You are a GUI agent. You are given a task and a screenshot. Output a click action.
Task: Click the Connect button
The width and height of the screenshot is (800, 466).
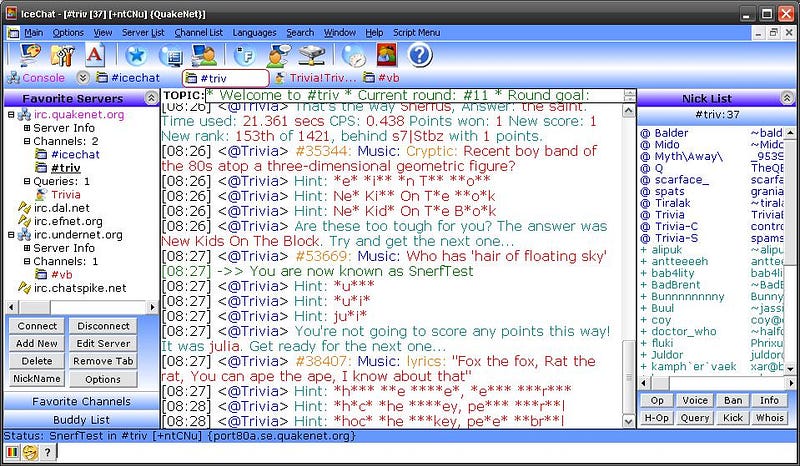point(37,326)
